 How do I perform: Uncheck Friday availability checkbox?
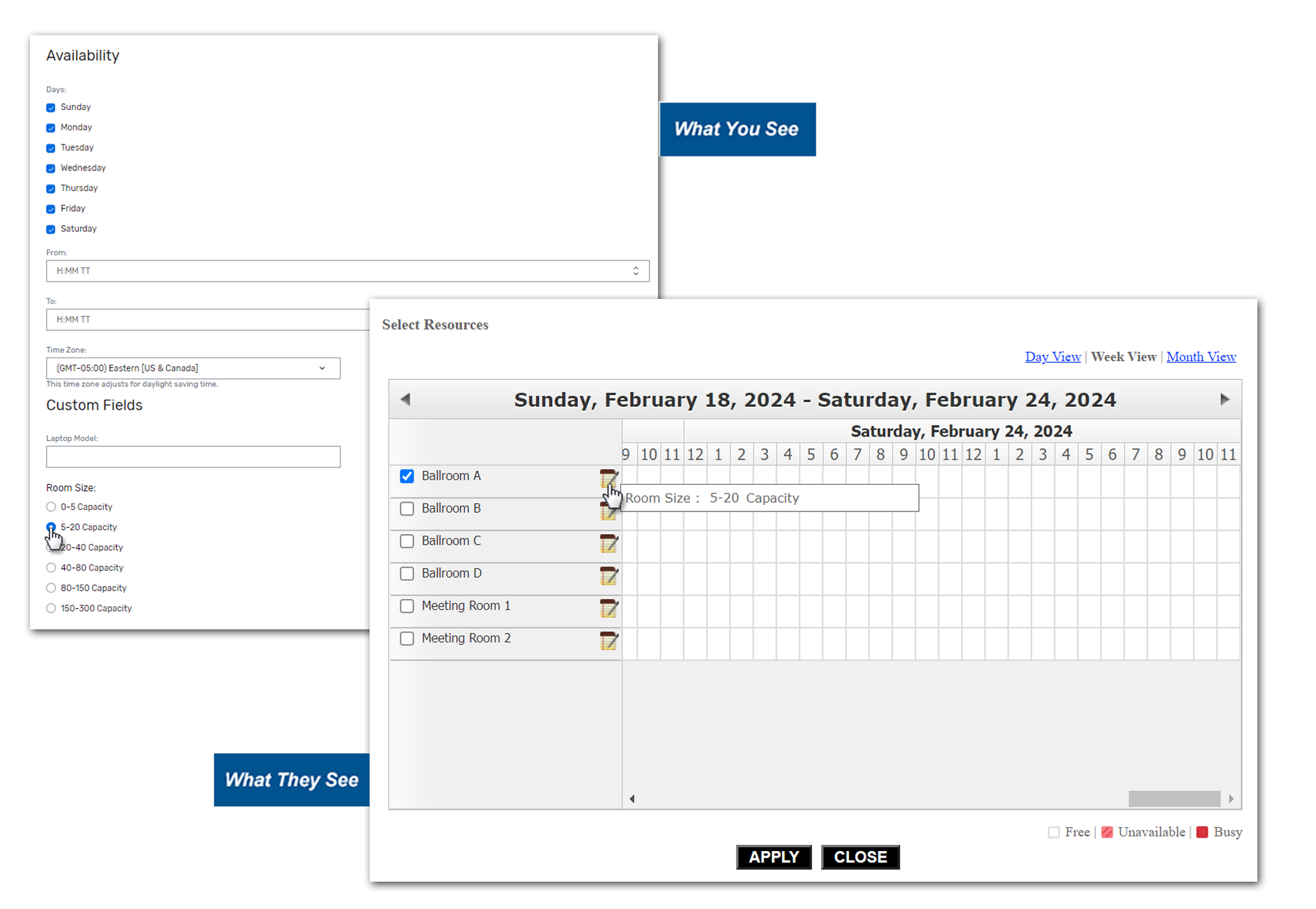(51, 209)
